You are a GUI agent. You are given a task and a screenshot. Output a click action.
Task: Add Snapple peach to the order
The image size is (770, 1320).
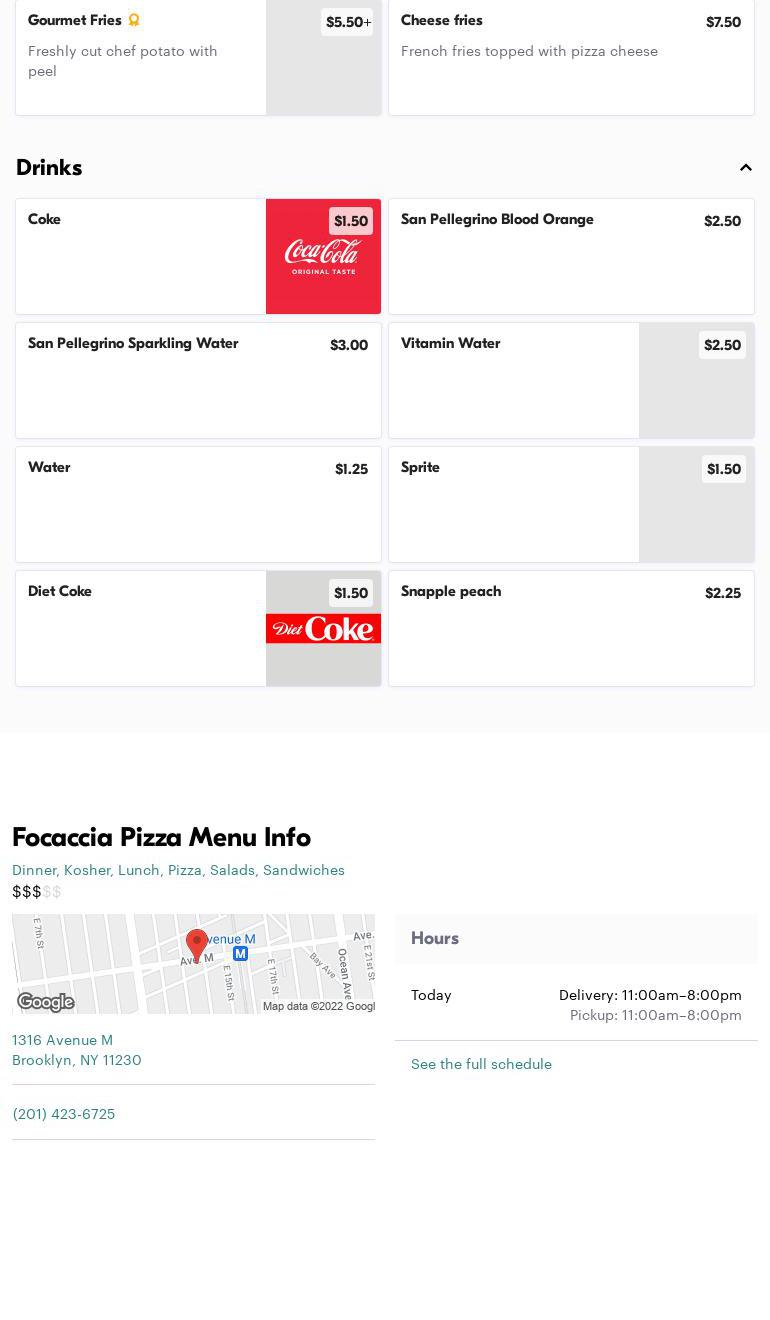click(571, 628)
